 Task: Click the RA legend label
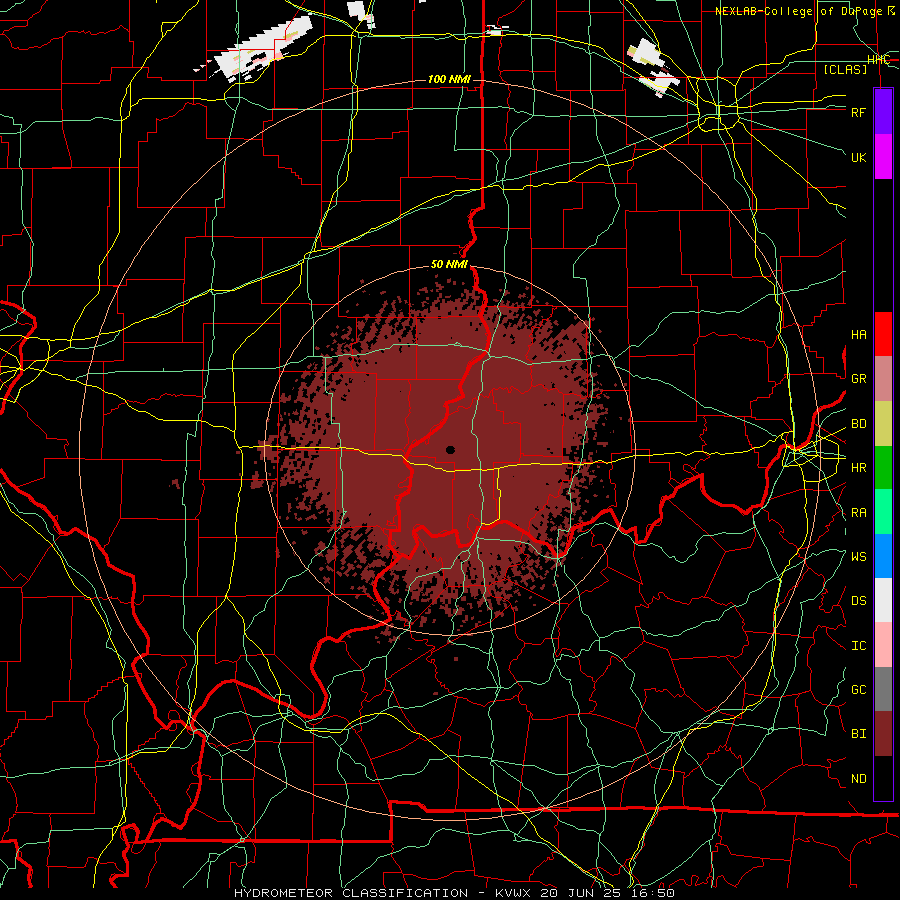pos(858,513)
